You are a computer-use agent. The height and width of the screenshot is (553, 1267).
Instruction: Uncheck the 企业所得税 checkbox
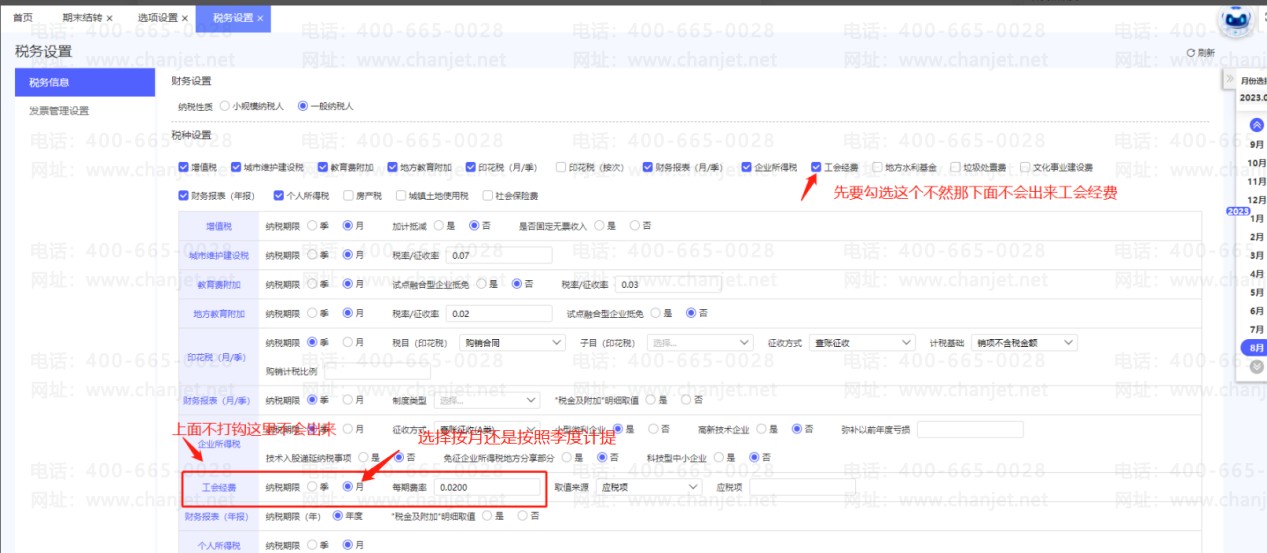[x=748, y=167]
